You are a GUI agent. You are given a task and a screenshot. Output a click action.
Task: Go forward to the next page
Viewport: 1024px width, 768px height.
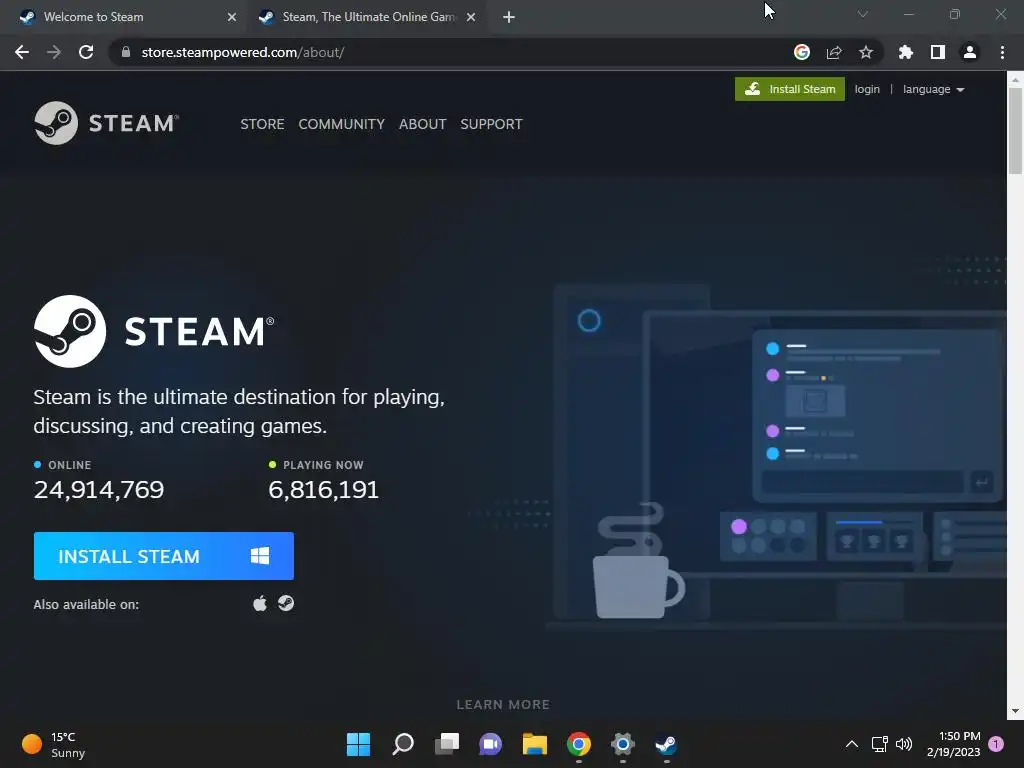click(54, 52)
